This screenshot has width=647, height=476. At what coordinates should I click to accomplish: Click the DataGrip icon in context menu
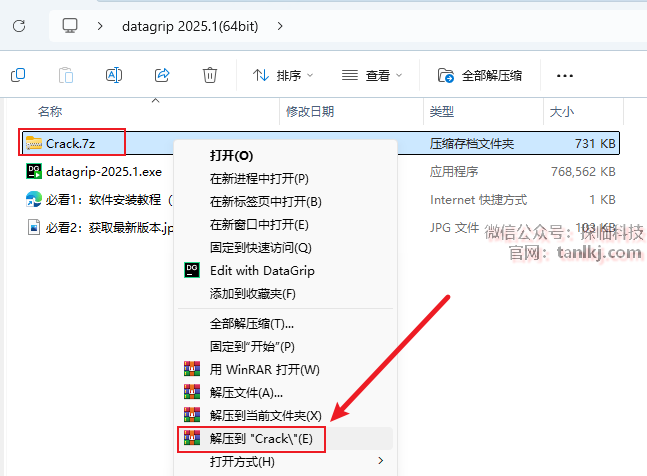[x=192, y=270]
